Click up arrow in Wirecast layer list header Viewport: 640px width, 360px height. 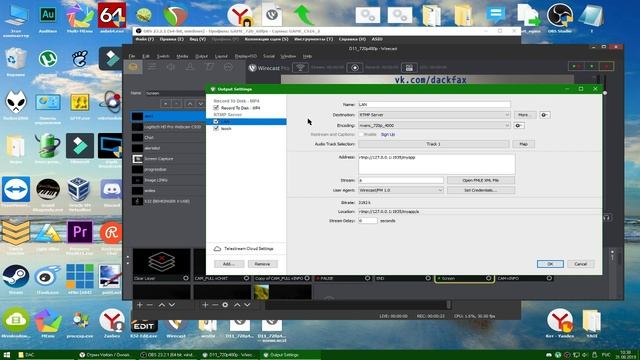[x=190, y=104]
